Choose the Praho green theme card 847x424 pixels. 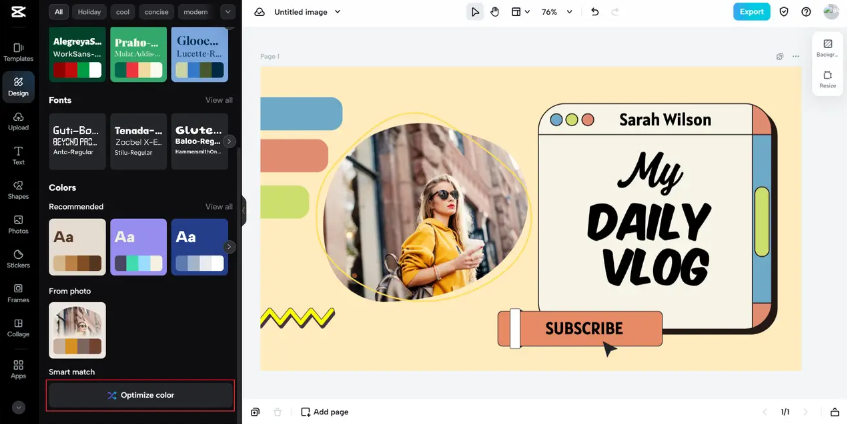138,54
